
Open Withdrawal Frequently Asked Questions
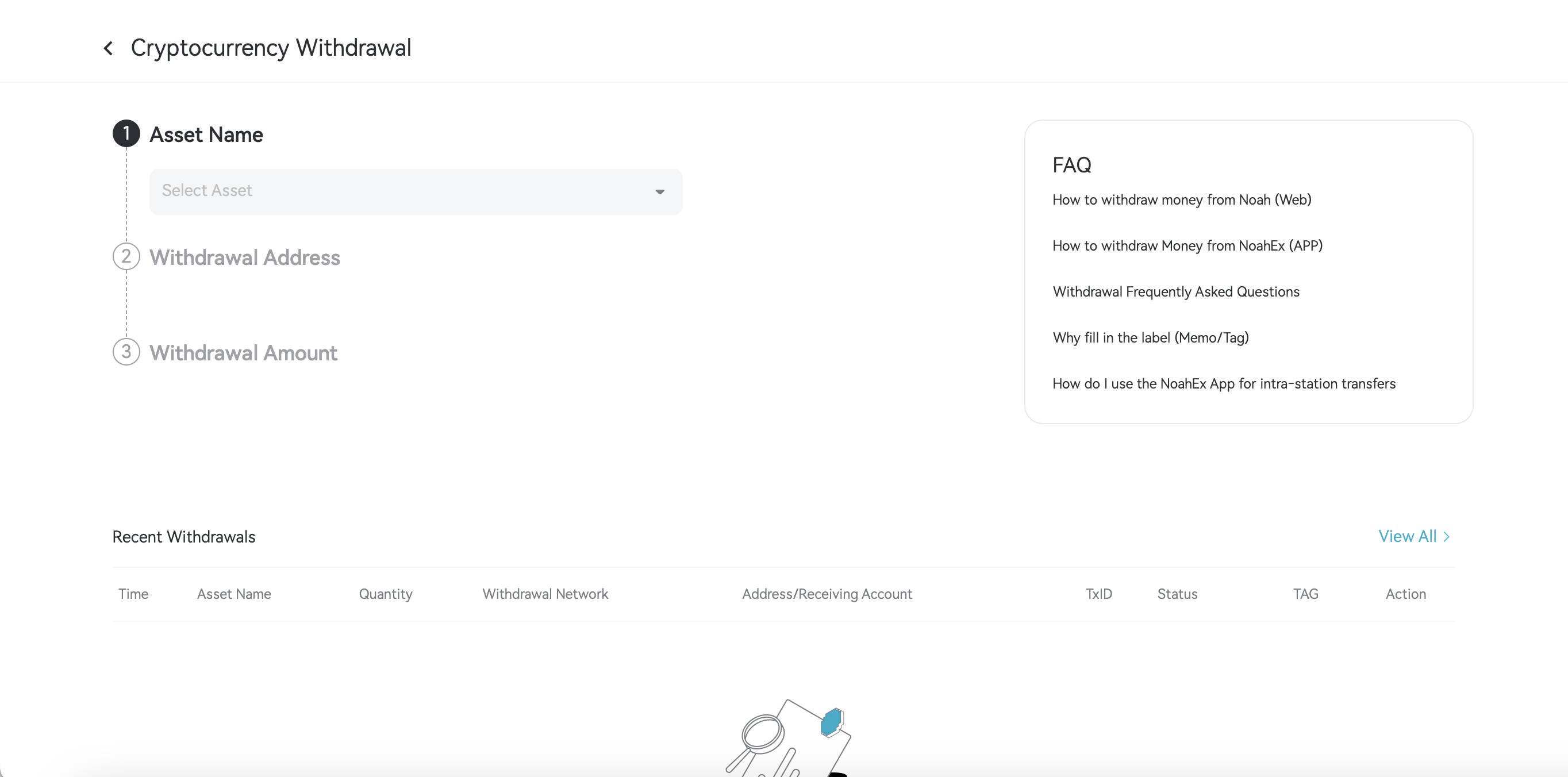coord(1176,291)
